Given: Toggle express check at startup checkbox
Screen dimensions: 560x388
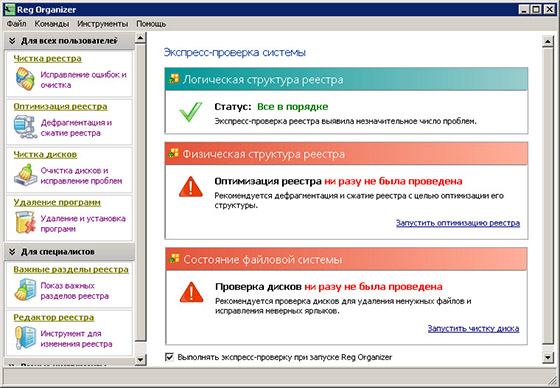Looking at the screenshot, I should click(169, 357).
